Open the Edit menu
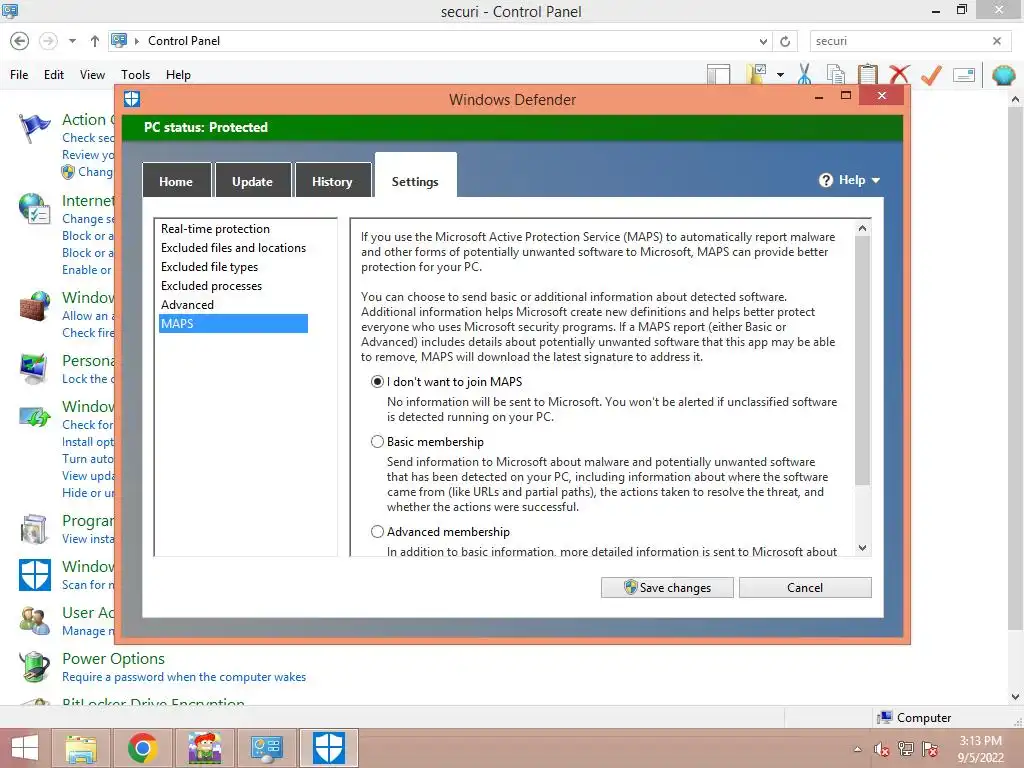Image resolution: width=1024 pixels, height=768 pixels. [x=54, y=74]
